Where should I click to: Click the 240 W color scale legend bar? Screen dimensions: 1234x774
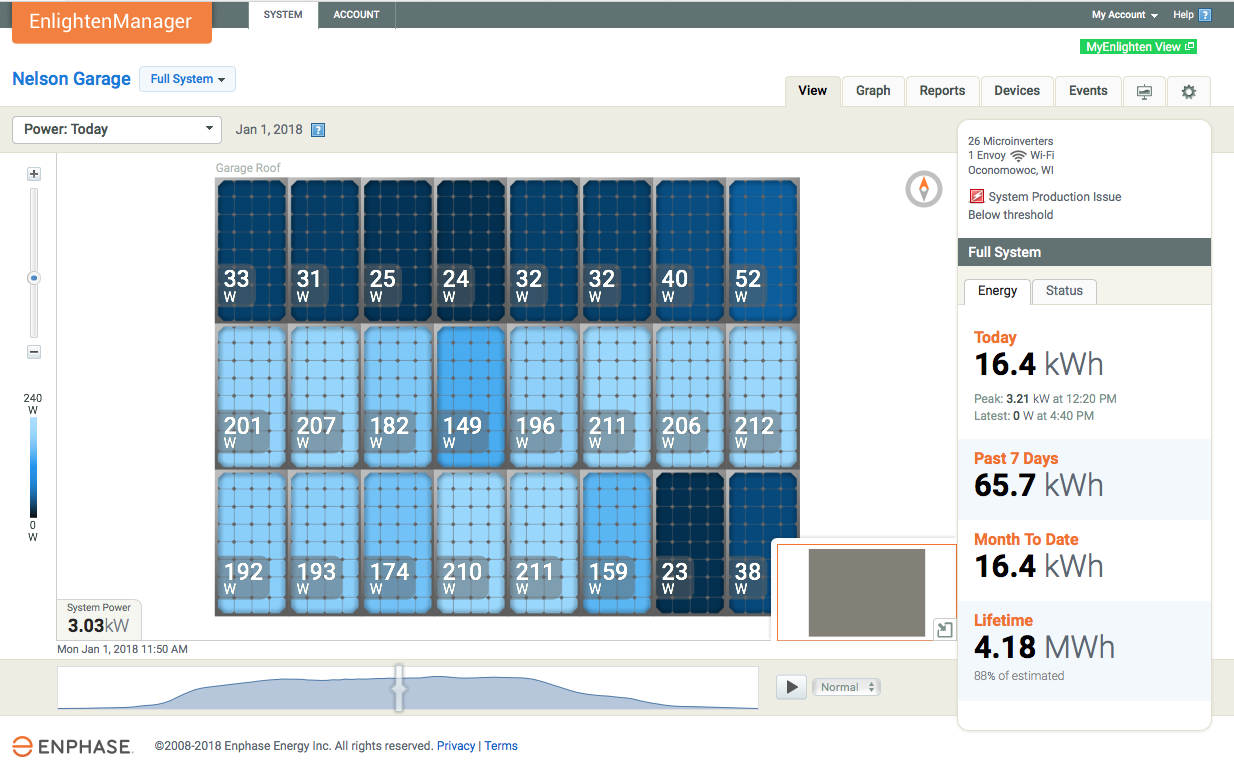pyautogui.click(x=33, y=467)
